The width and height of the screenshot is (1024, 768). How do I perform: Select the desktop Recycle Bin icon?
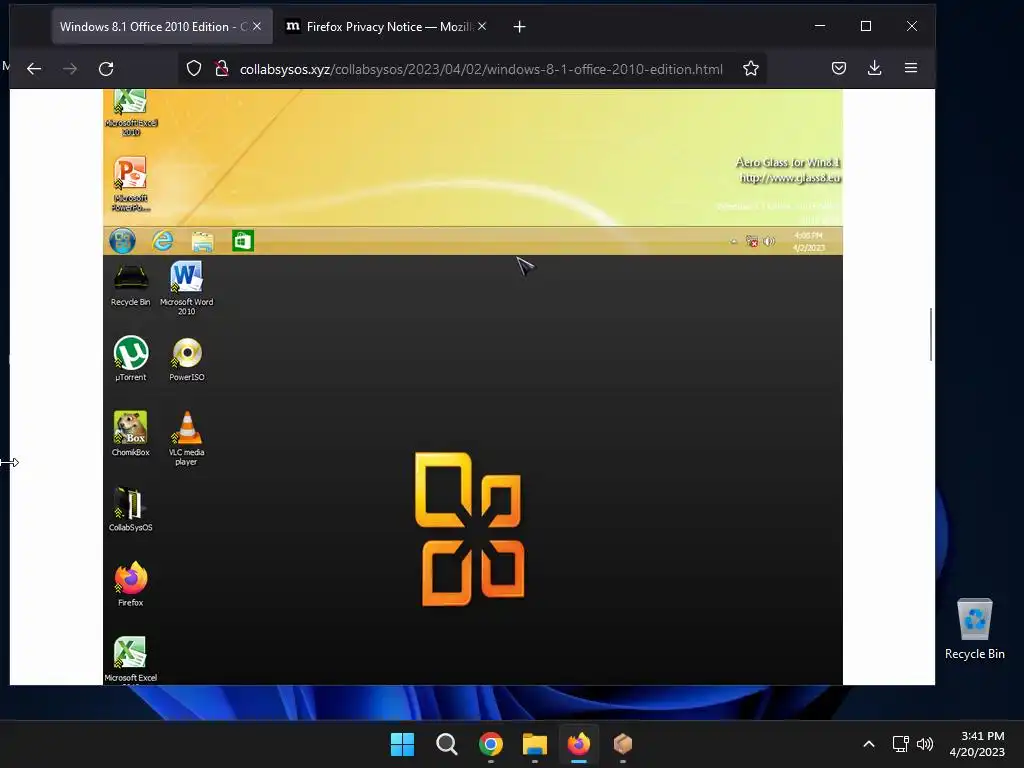click(974, 629)
